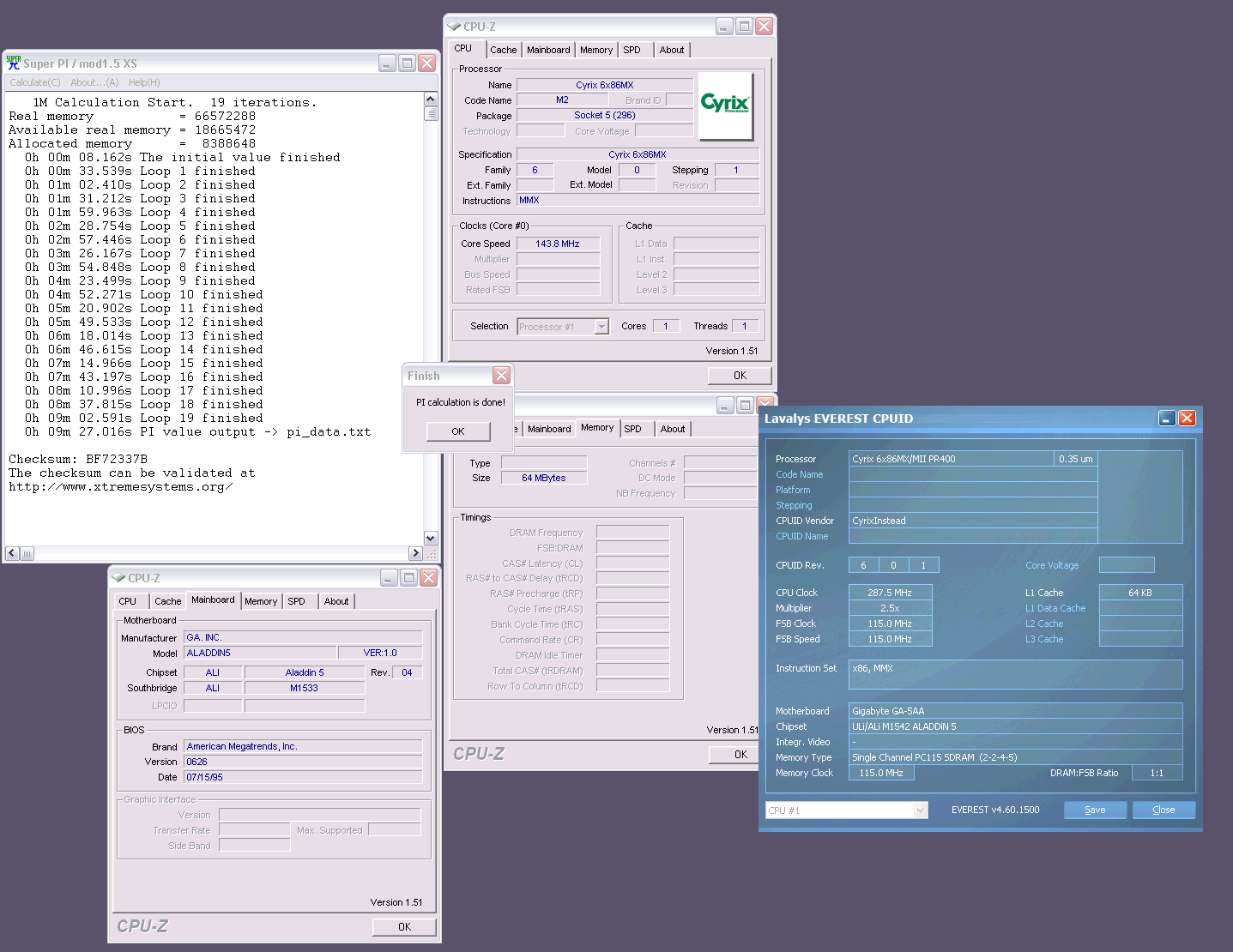This screenshot has height=952, width=1233.
Task: Click Code Name link in EVEREST
Action: point(800,474)
